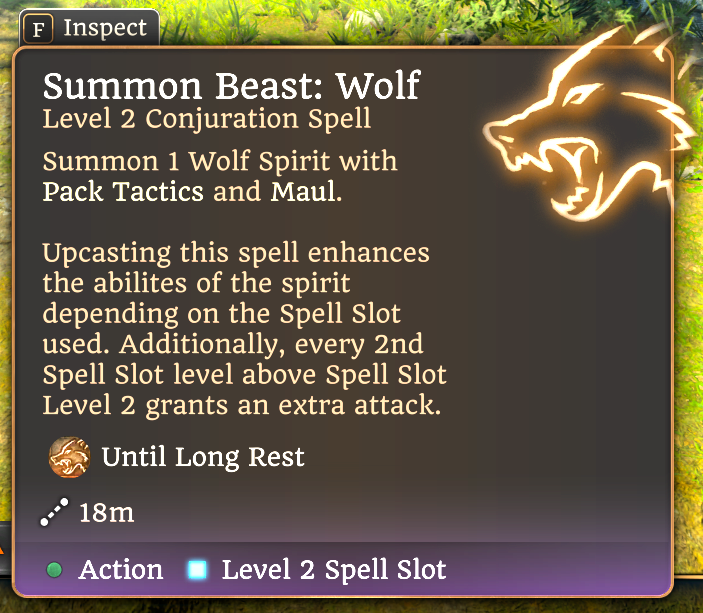Click the round wolf summon status icon
The width and height of the screenshot is (703, 613).
69,457
